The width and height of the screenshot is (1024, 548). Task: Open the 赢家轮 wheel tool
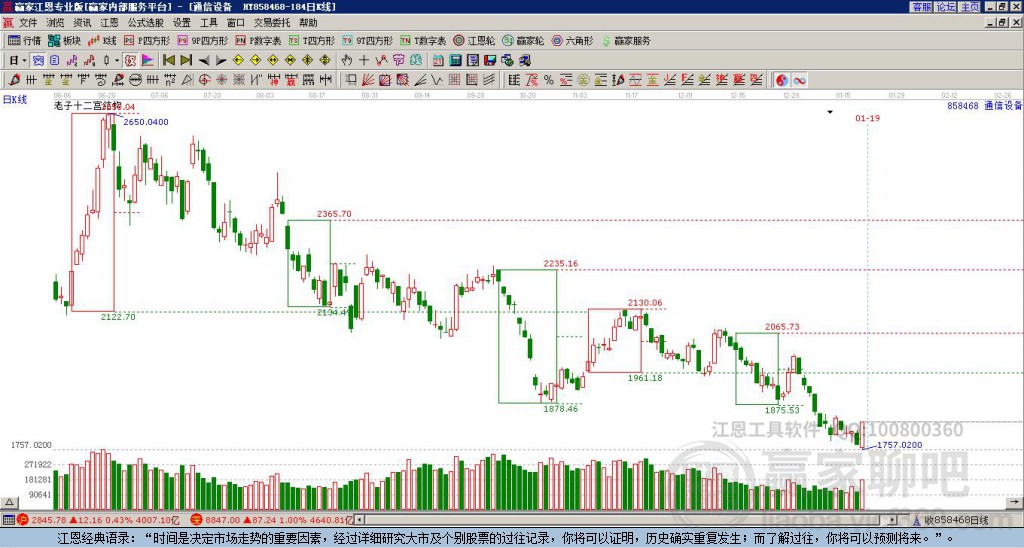tap(523, 41)
